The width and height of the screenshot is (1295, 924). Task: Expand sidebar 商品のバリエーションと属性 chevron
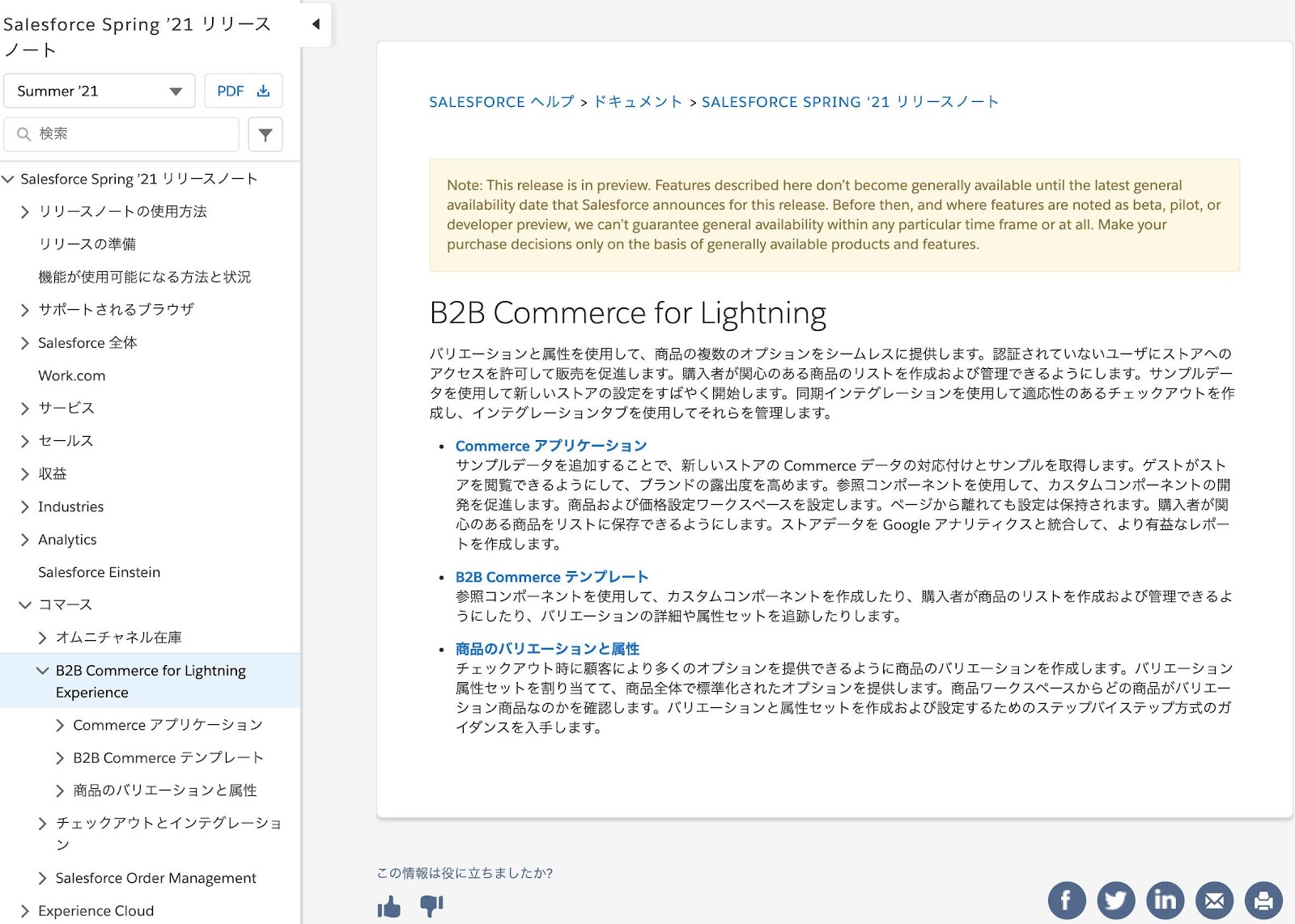tap(60, 790)
